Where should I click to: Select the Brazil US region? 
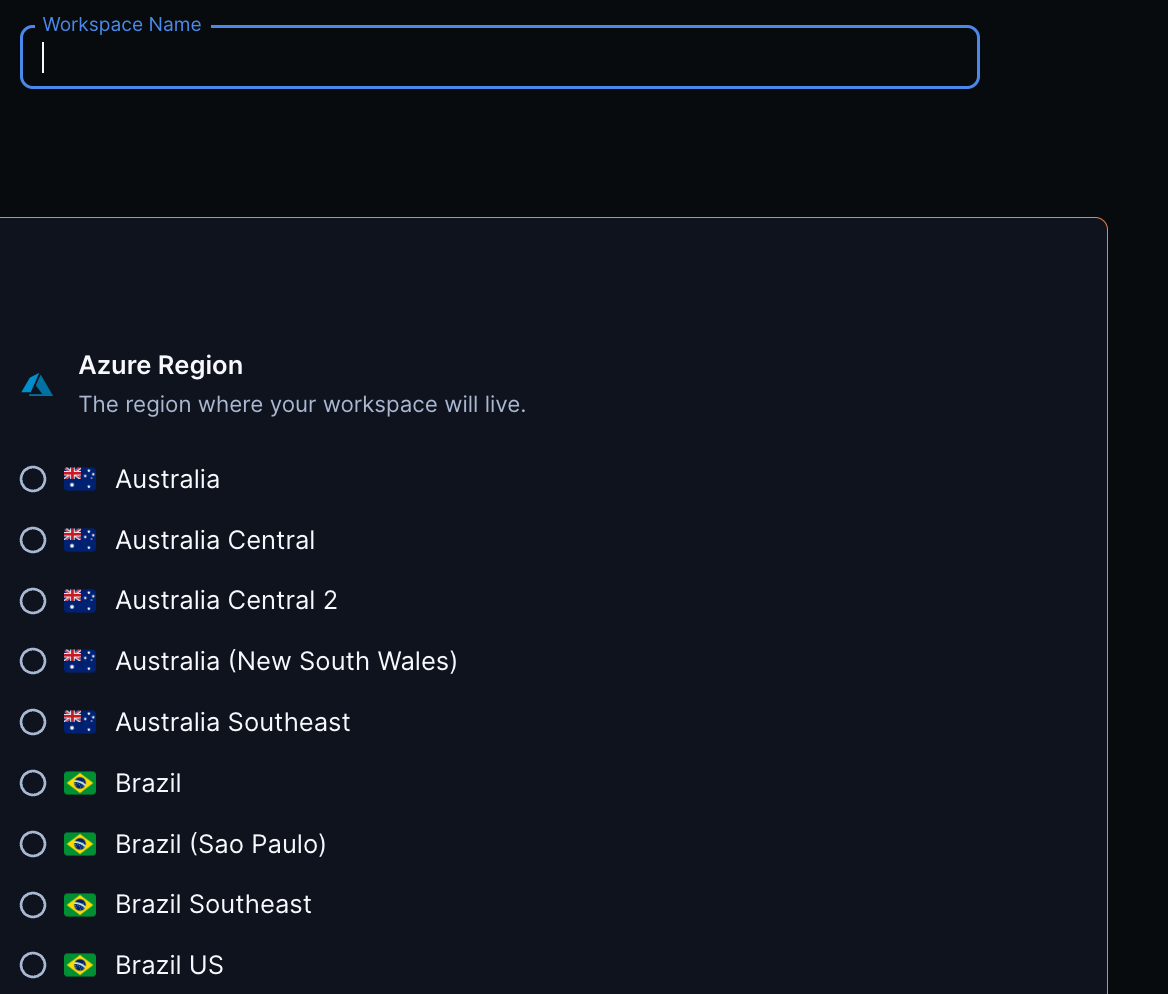point(32,964)
